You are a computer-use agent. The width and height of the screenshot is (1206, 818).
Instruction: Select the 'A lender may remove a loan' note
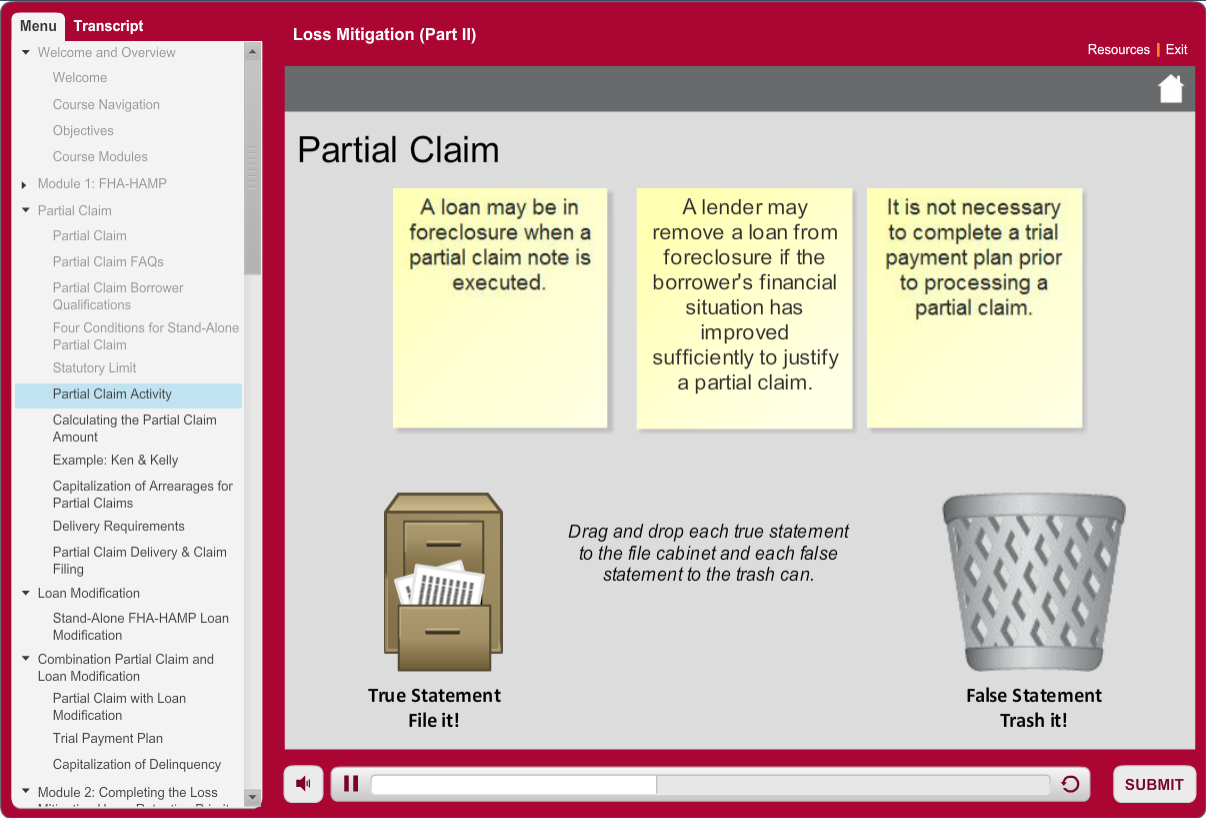744,308
